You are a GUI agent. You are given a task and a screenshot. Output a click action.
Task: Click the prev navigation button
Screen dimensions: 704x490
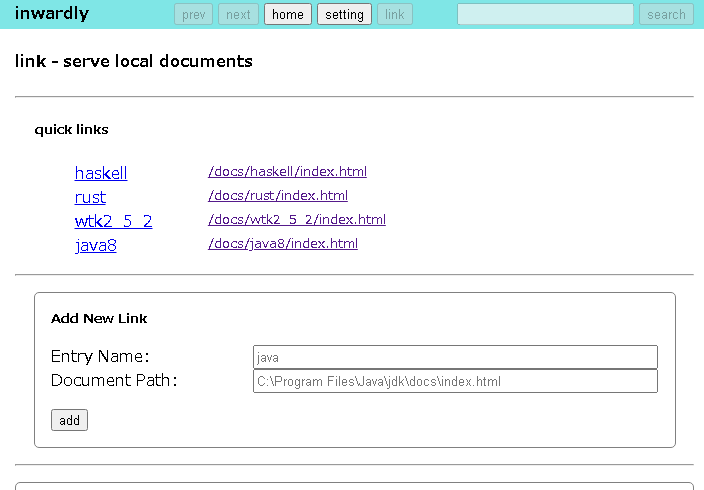[x=194, y=14]
